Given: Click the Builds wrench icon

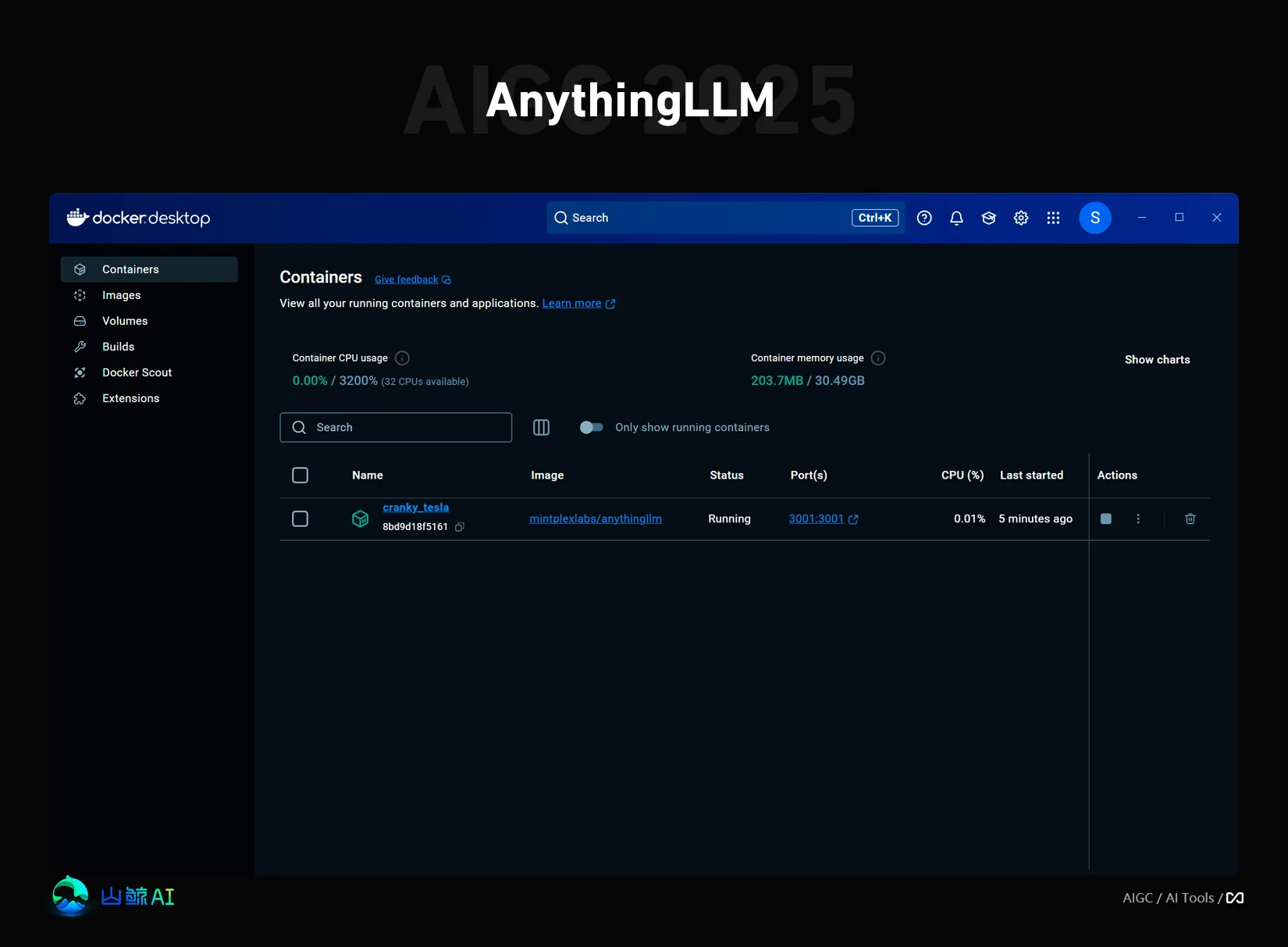Looking at the screenshot, I should point(80,347).
